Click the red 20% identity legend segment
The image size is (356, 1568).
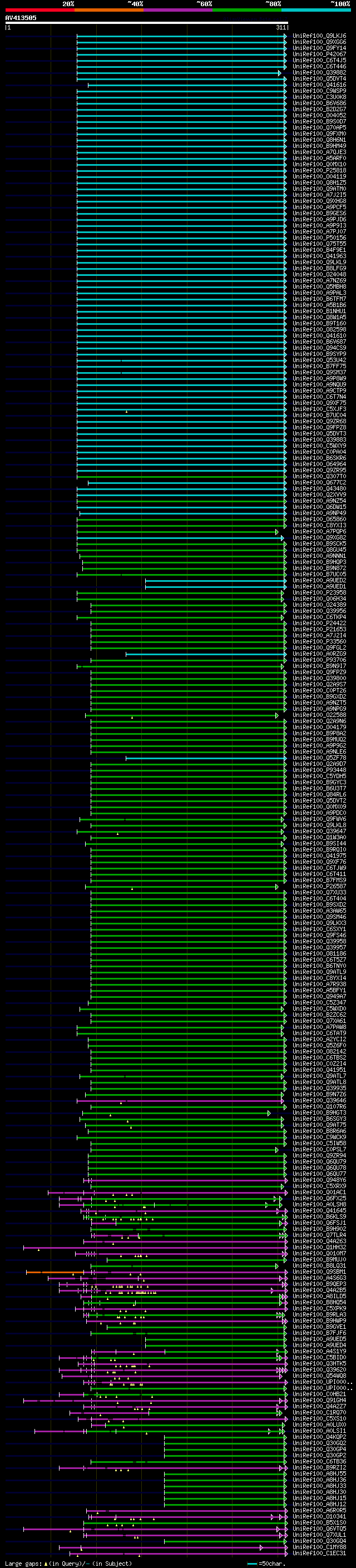[x=39, y=10]
